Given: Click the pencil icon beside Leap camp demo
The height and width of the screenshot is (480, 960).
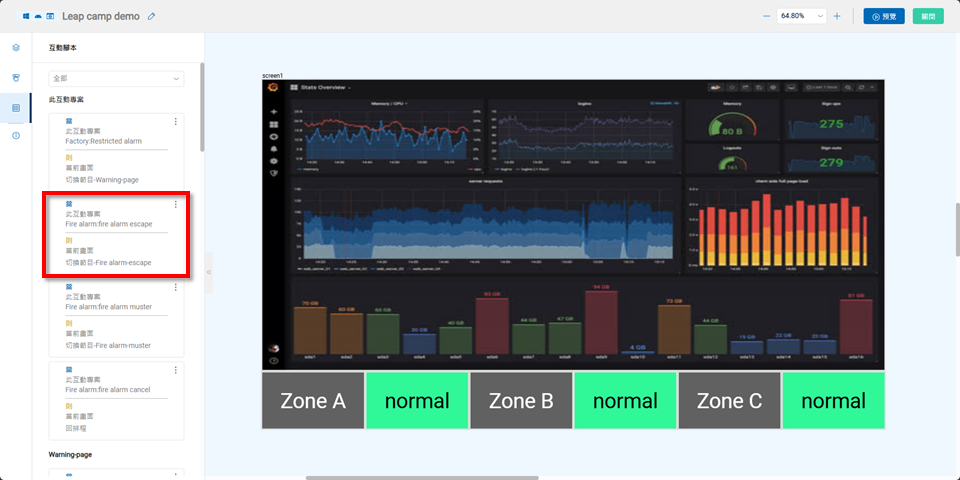Looking at the screenshot, I should click(152, 16).
